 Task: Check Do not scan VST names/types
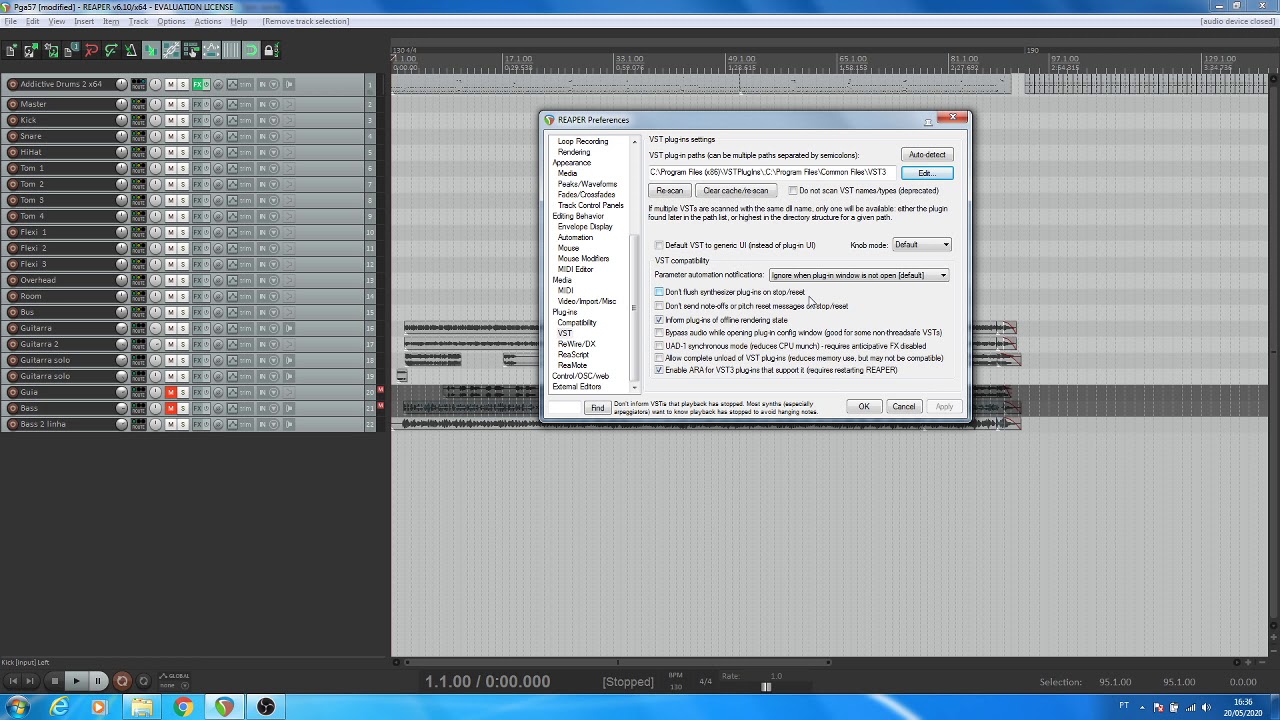[x=793, y=191]
